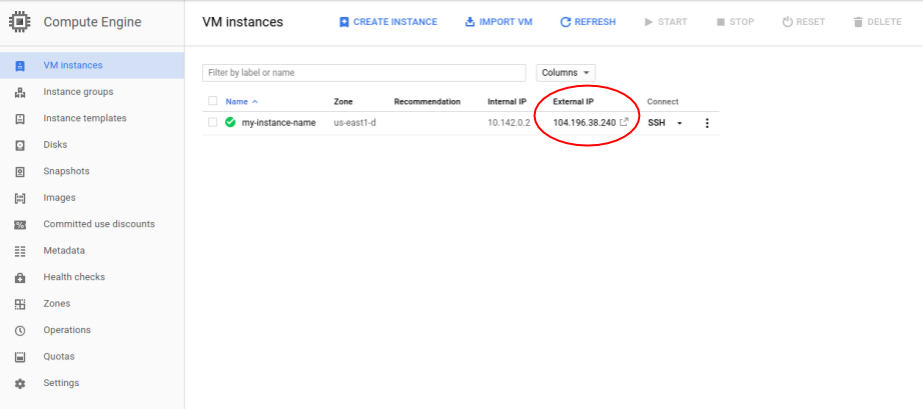The image size is (923, 409).
Task: Click the Snapshots sidebar icon
Action: tap(20, 172)
